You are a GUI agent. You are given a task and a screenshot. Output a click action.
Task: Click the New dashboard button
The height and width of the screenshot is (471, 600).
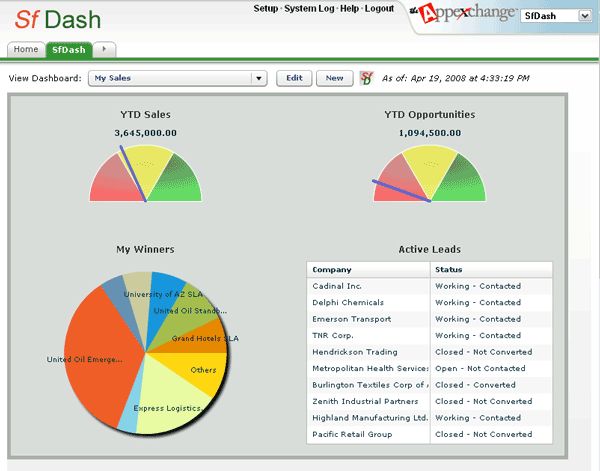click(334, 78)
